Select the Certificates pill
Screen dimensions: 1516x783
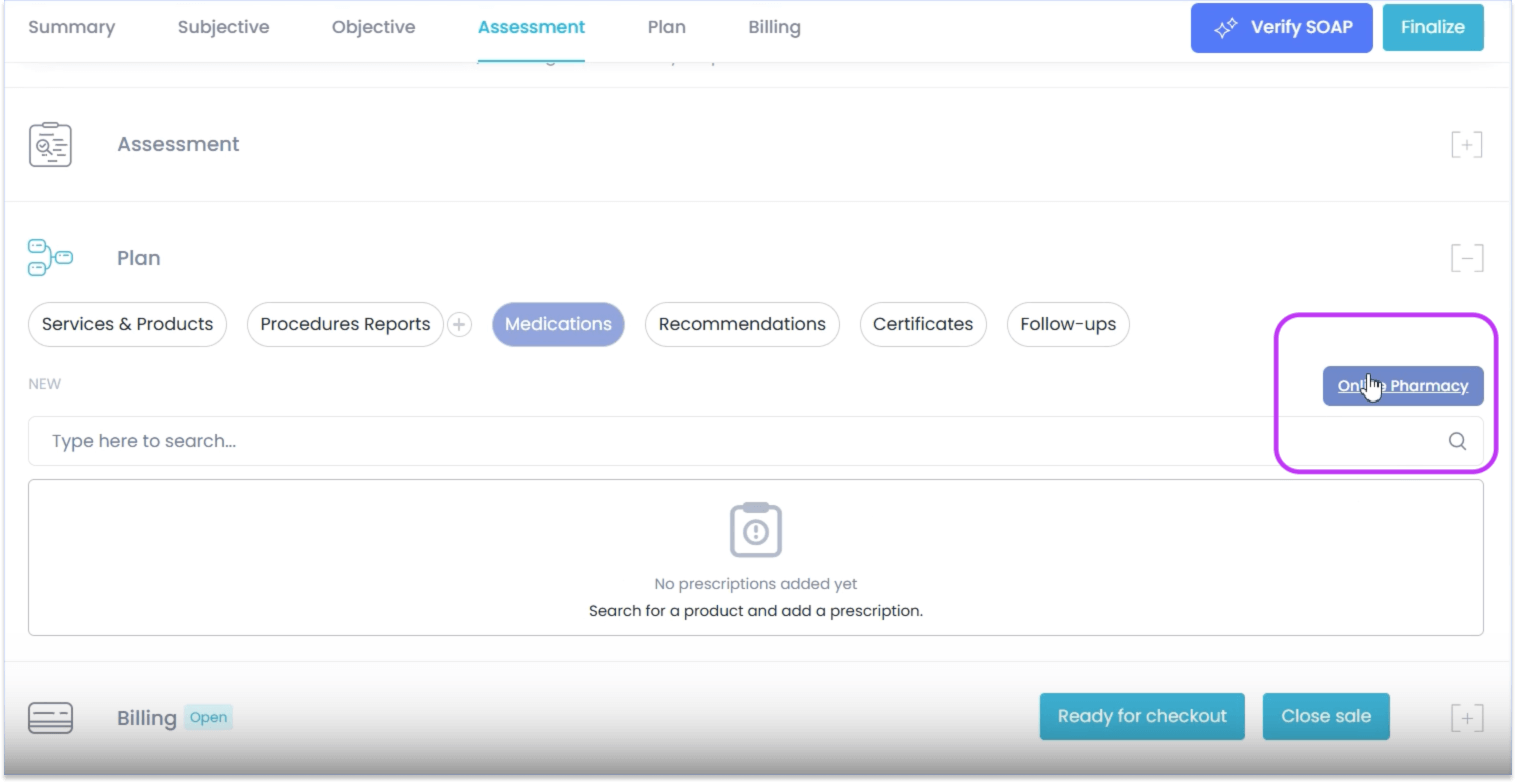923,324
